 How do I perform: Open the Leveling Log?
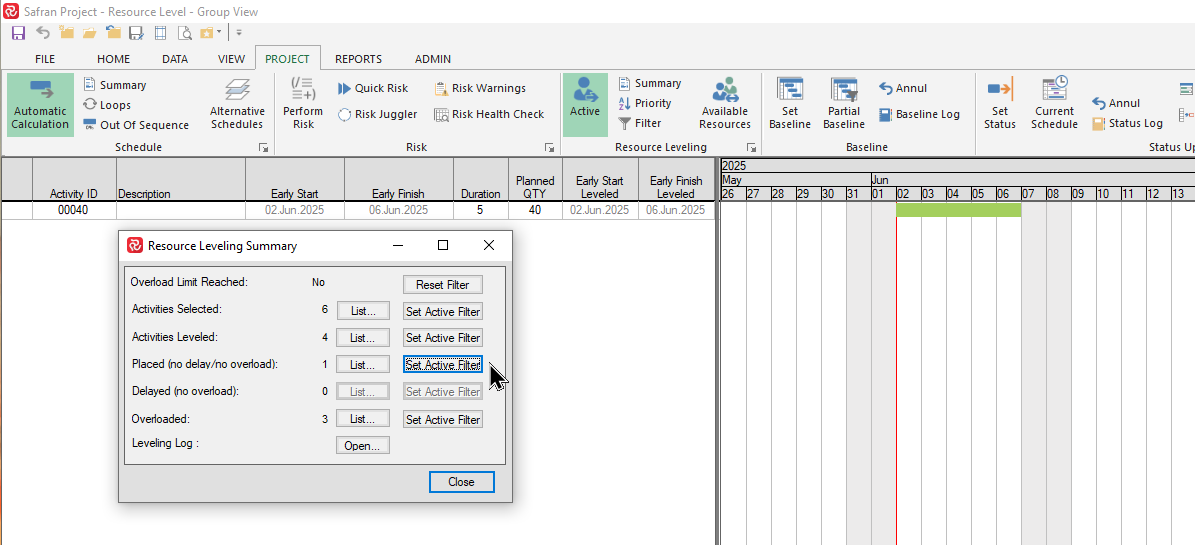click(363, 445)
